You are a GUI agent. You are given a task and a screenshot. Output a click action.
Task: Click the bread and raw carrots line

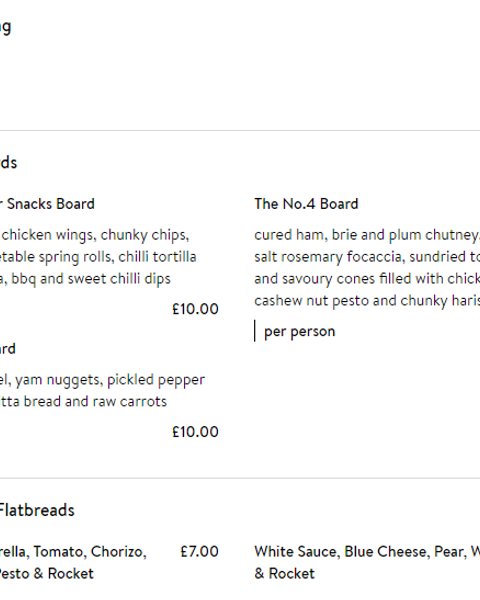(83, 401)
